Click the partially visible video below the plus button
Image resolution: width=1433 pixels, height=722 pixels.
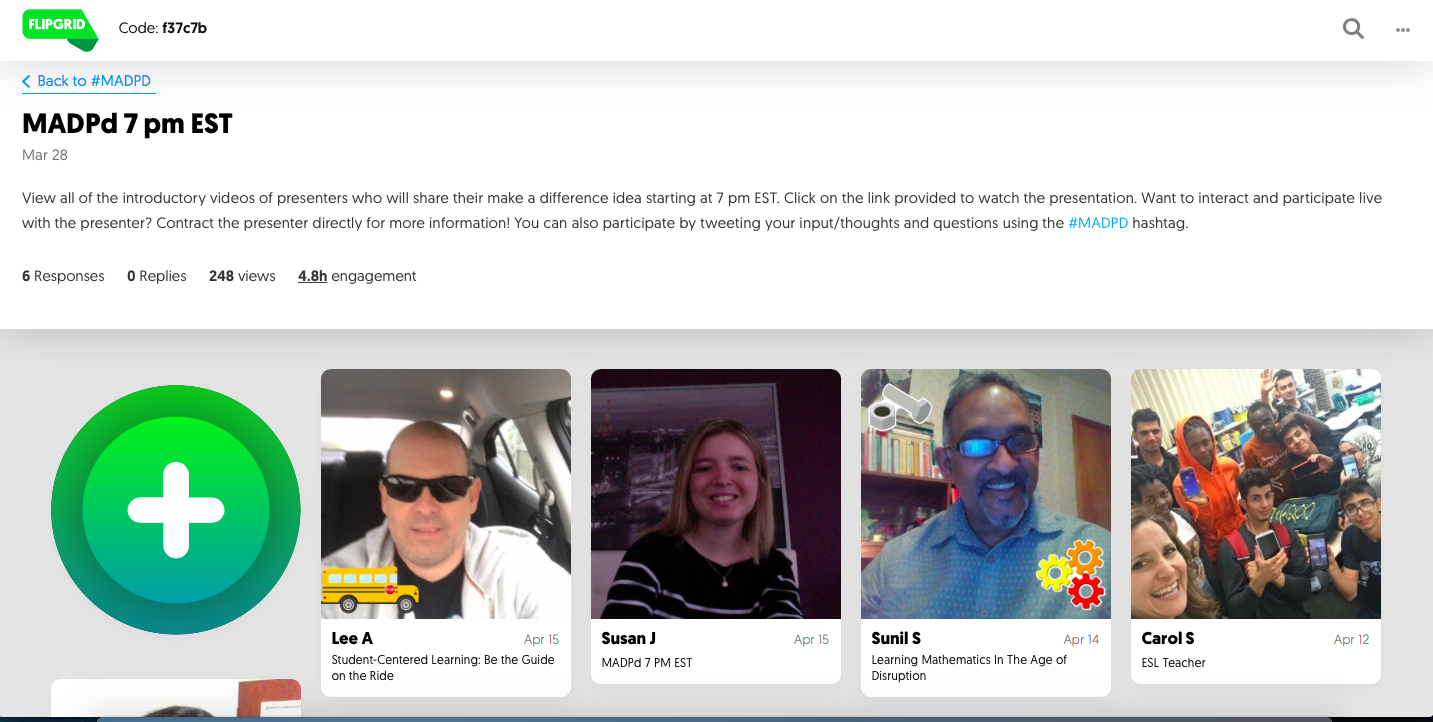175,703
